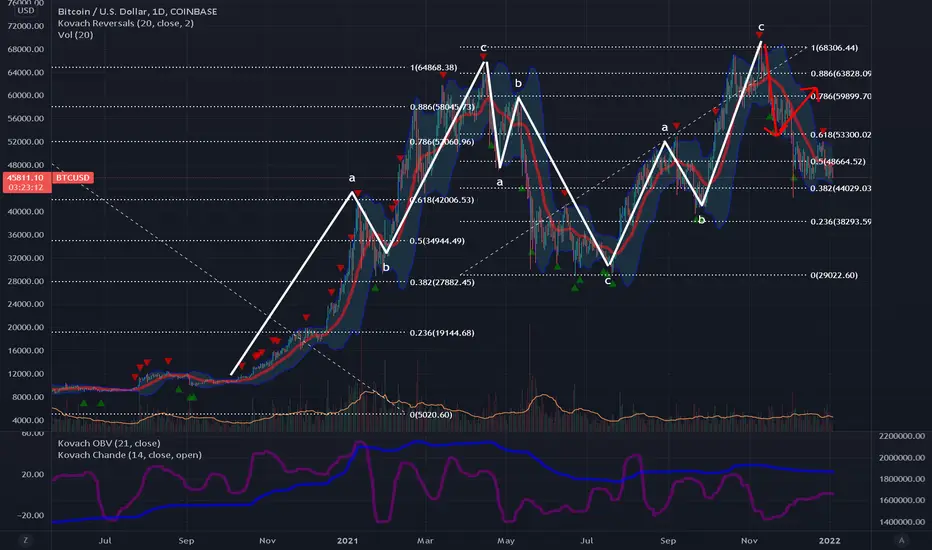Viewport: 932px width, 550px height.
Task: Click the 2022 label on time axis
Action: (x=830, y=540)
